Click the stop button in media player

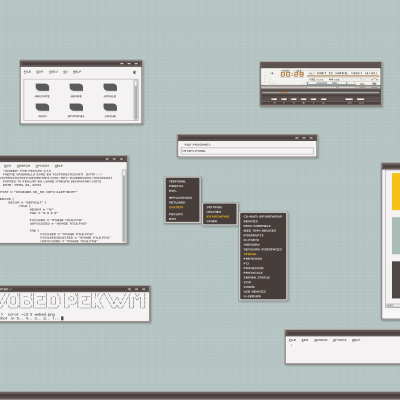coord(303,99)
